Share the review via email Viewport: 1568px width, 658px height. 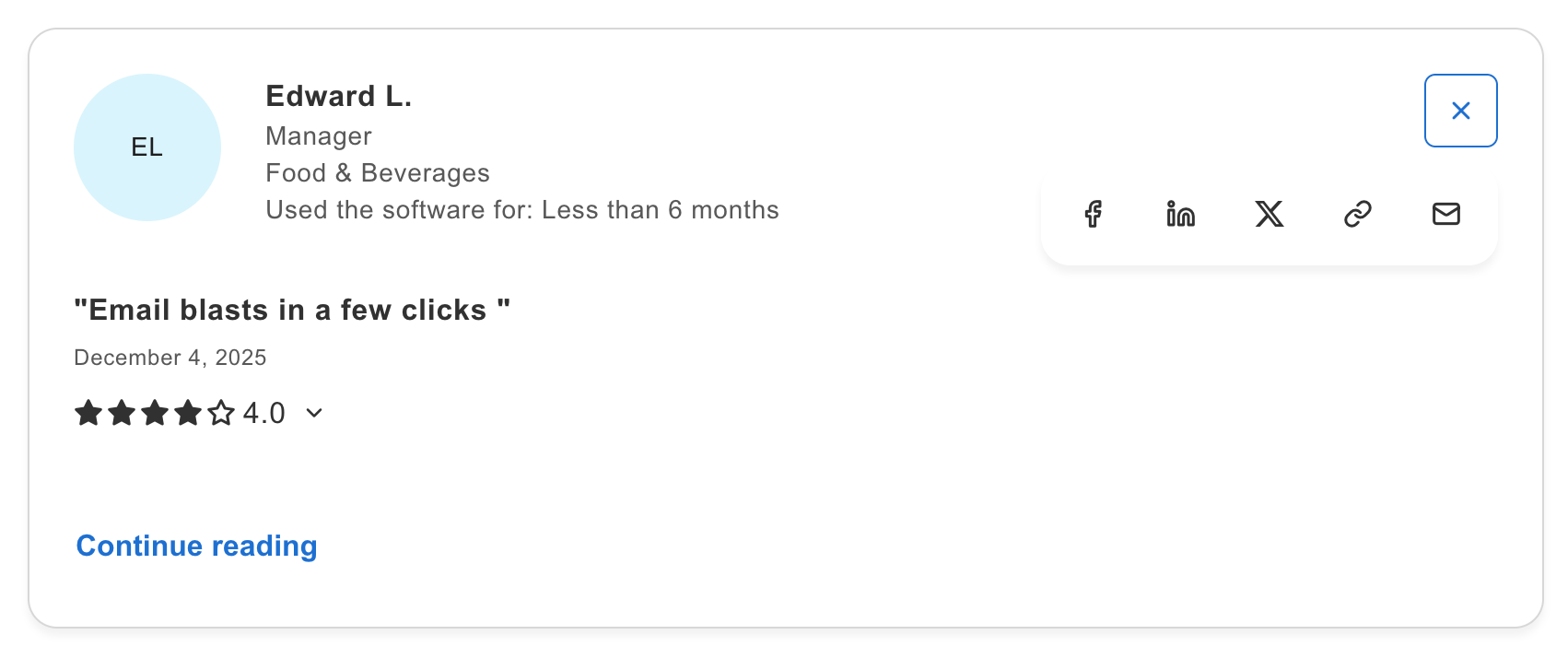(1445, 214)
